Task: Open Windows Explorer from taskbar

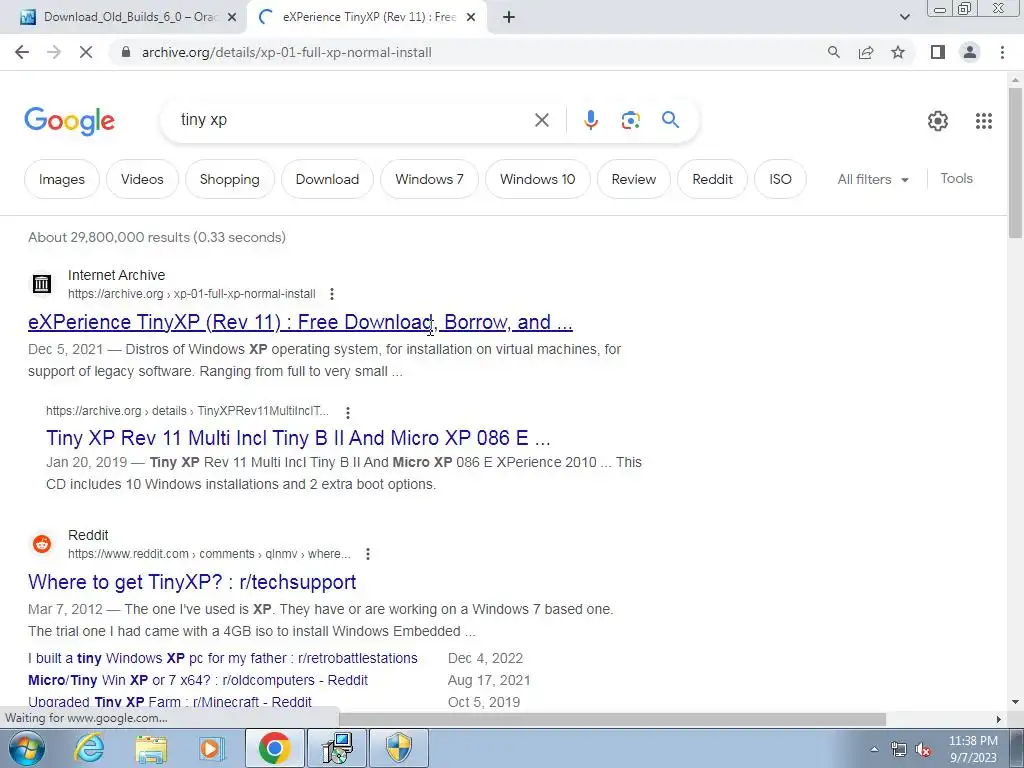Action: click(x=151, y=748)
